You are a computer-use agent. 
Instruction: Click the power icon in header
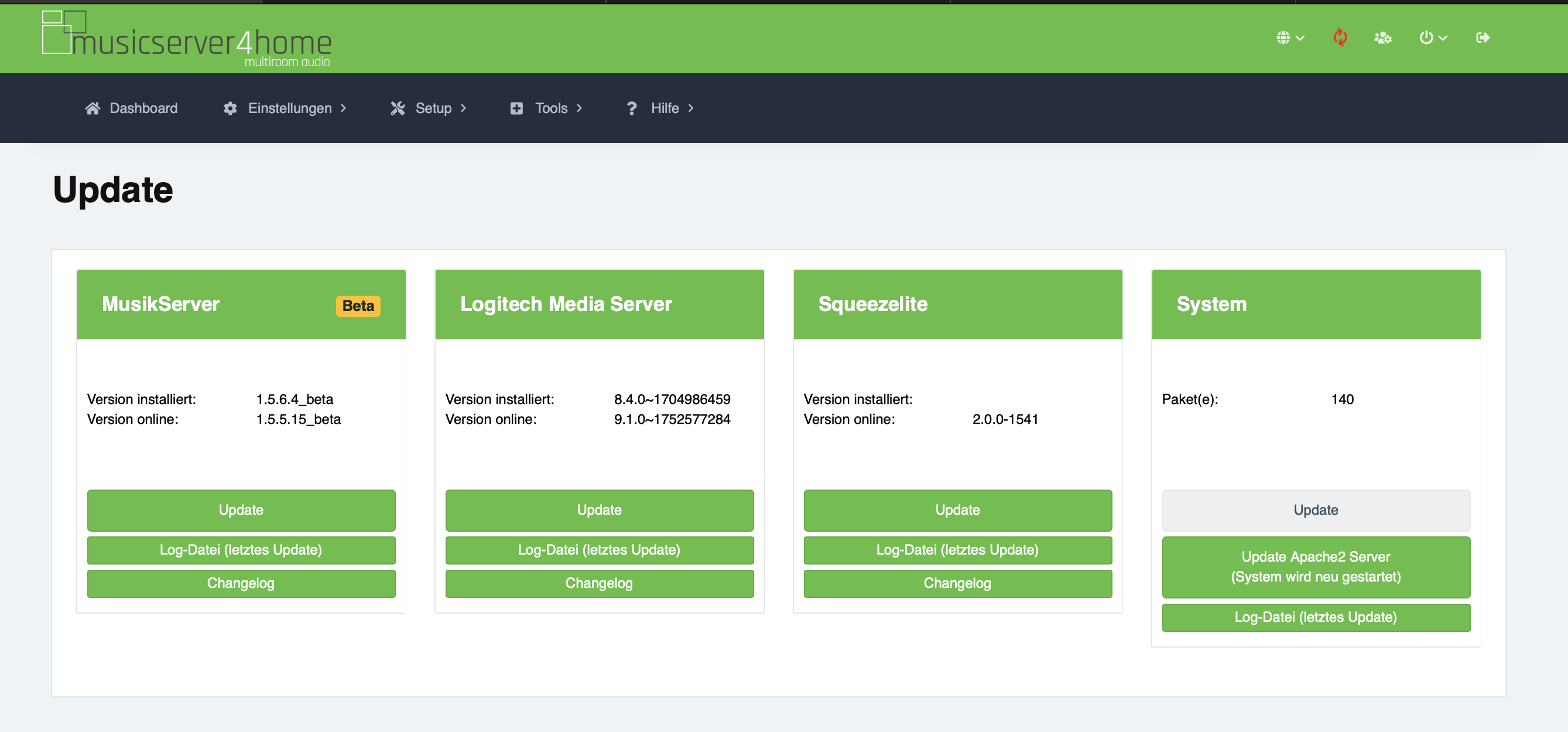1426,37
